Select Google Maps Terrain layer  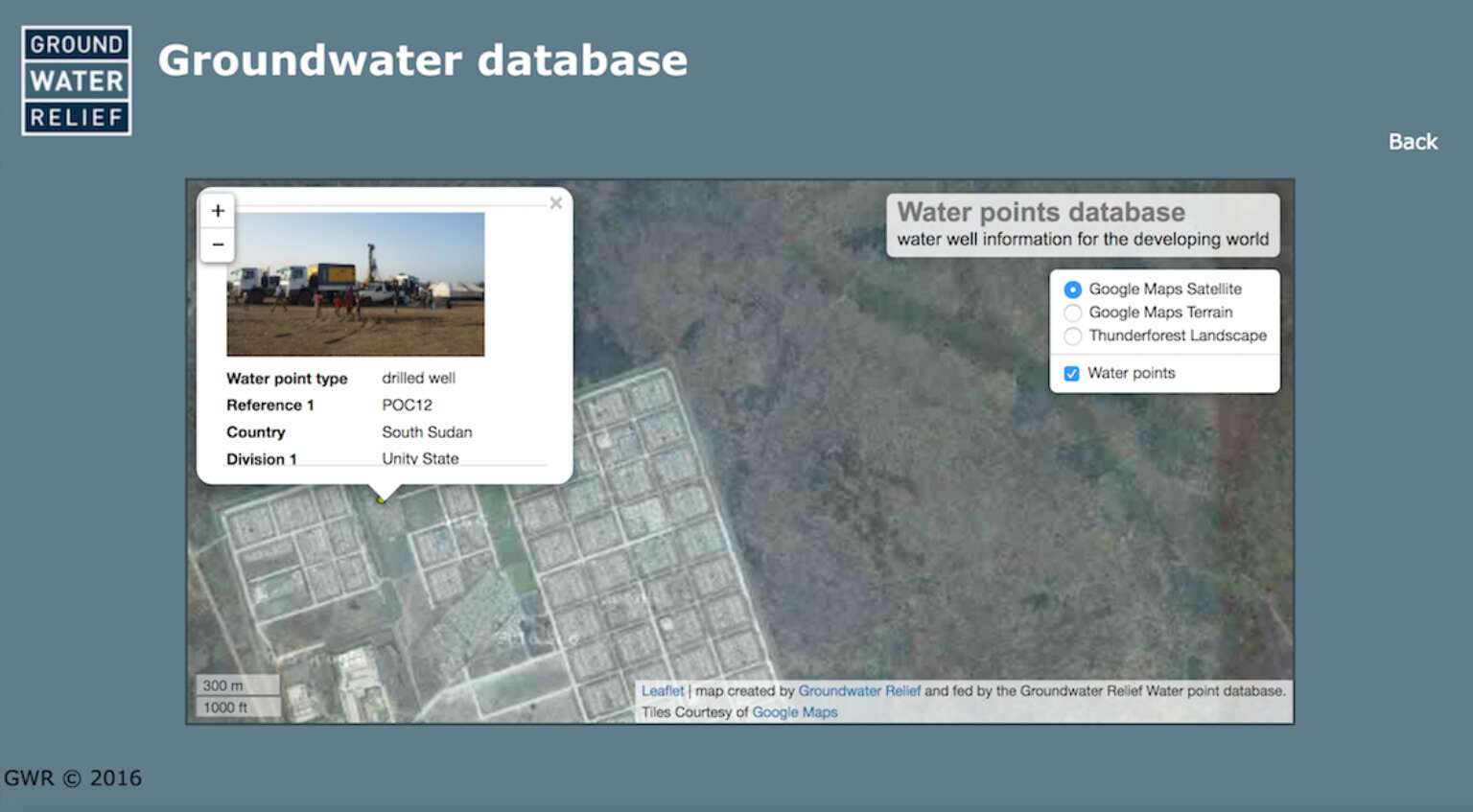pos(1072,313)
